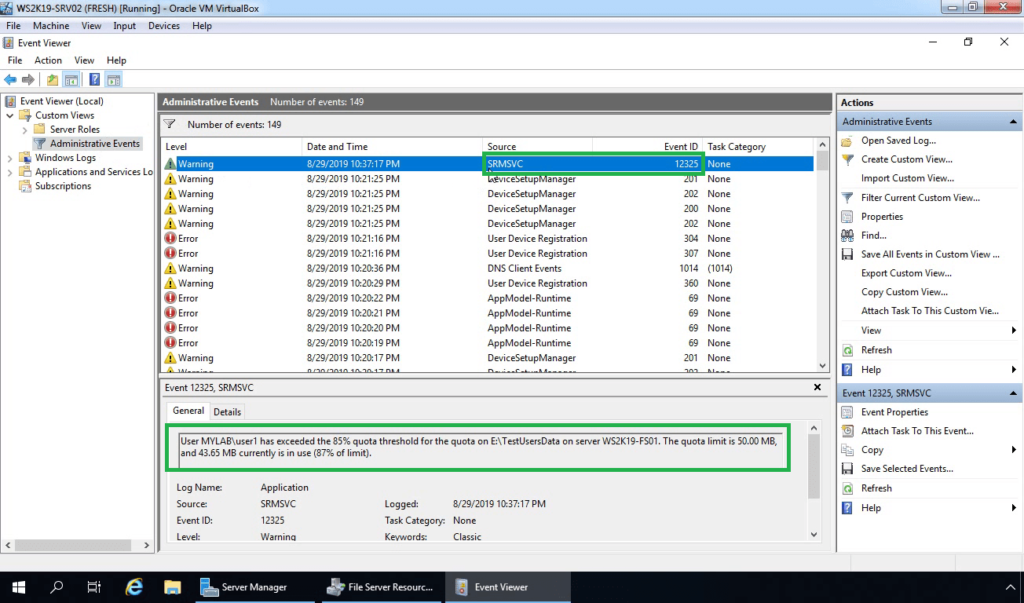Viewport: 1024px width, 603px height.
Task: Sort events by the Level column header
Action: (232, 146)
